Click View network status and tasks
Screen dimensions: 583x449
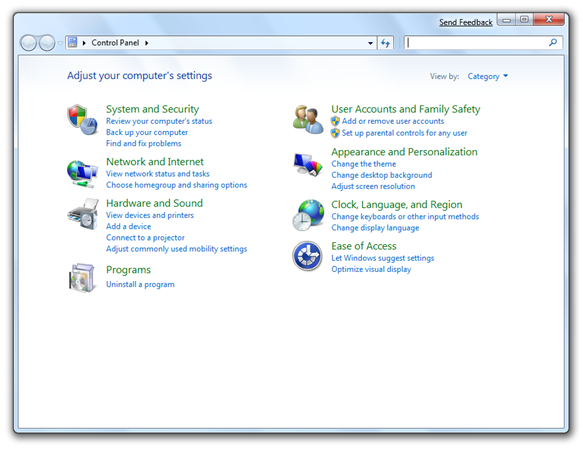point(158,174)
